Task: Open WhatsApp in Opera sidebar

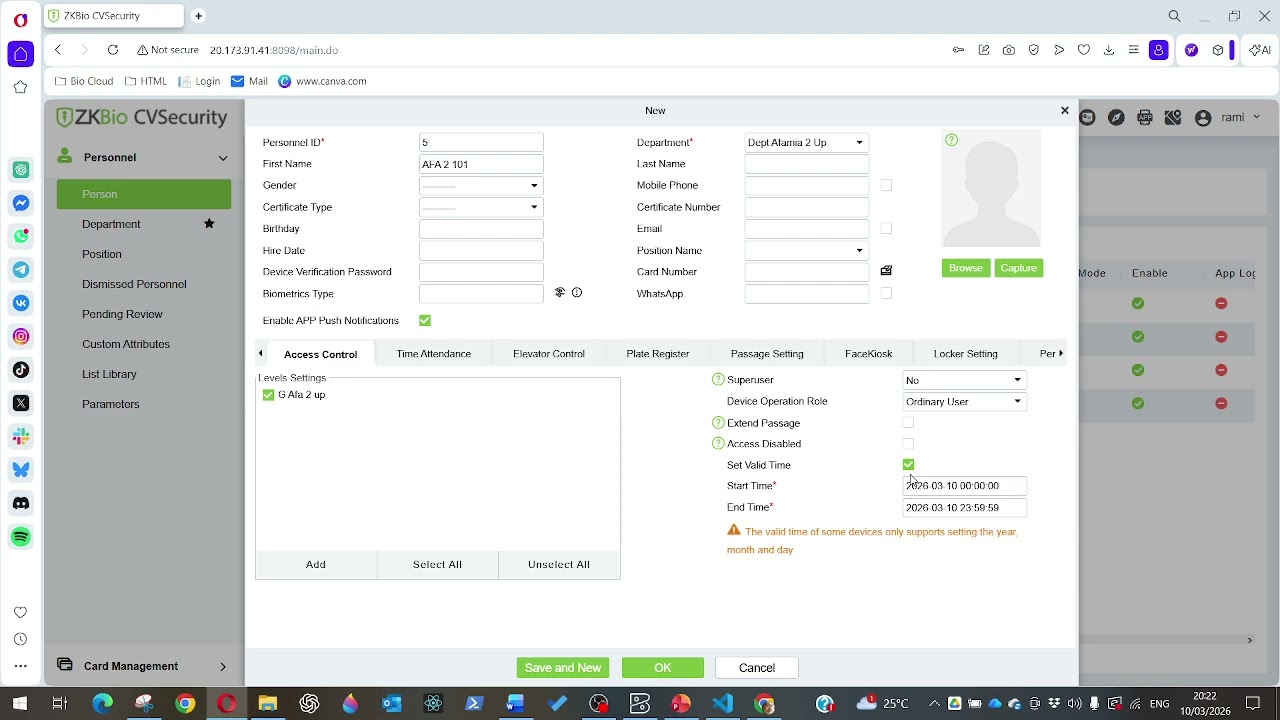Action: click(21, 236)
